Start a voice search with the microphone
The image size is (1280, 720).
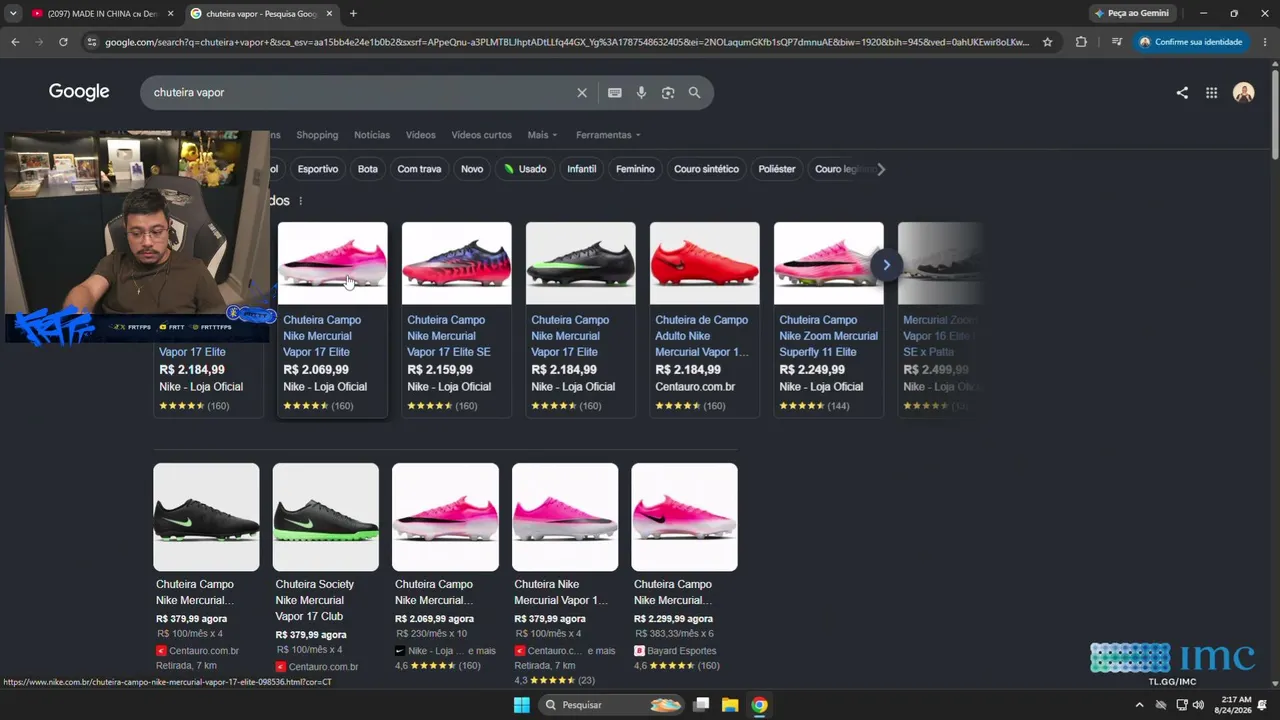click(642, 93)
